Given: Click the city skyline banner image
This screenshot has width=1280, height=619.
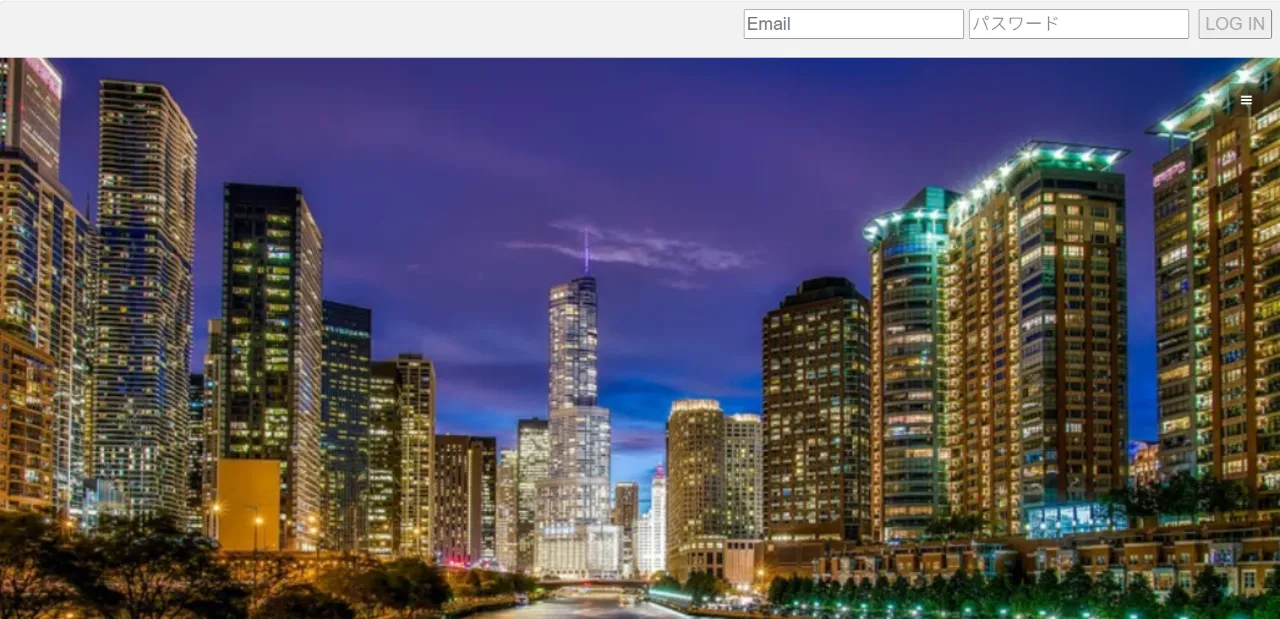Looking at the screenshot, I should (640, 338).
